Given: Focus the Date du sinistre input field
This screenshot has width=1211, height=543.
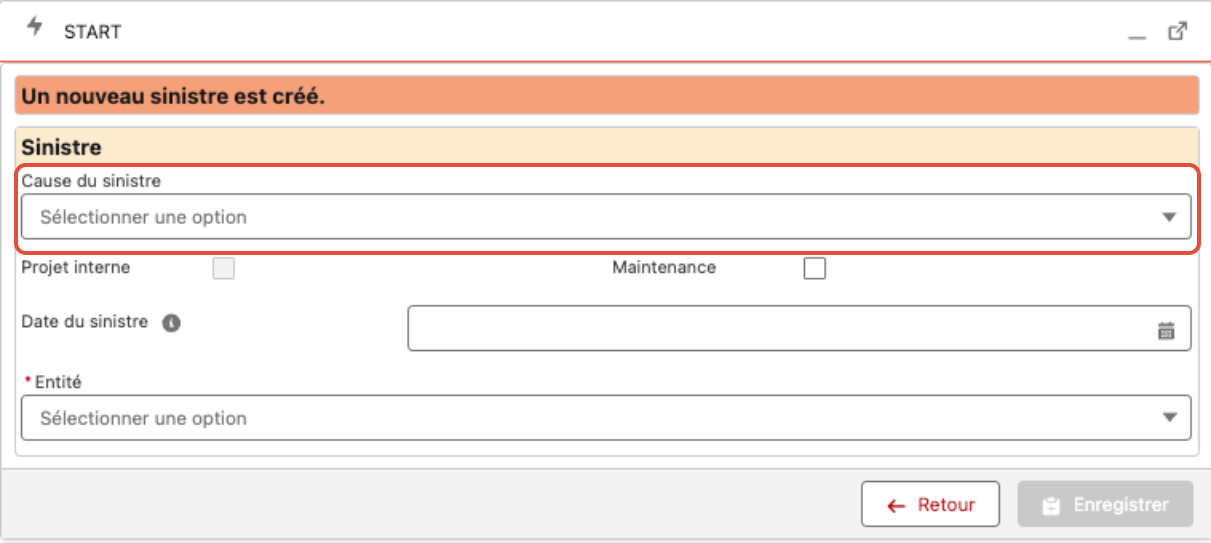Looking at the screenshot, I should coord(799,329).
